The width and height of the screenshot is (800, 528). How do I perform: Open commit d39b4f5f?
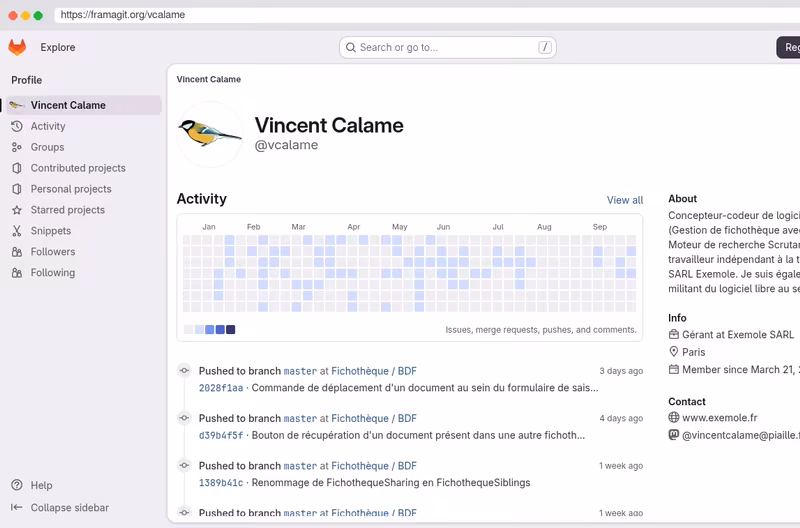pyautogui.click(x=221, y=435)
